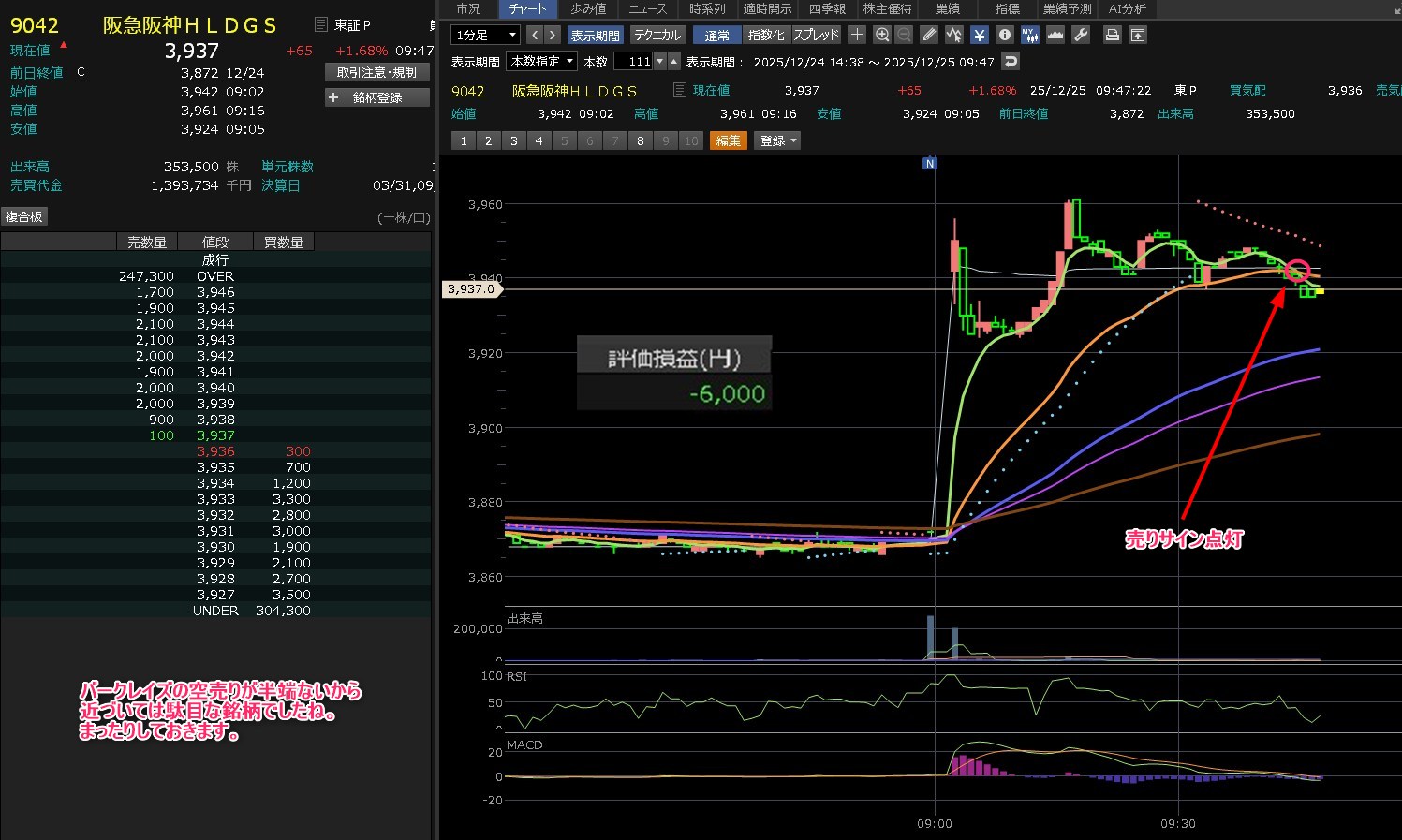Switch to the 四季報 tab
1402x840 pixels.
[826, 8]
